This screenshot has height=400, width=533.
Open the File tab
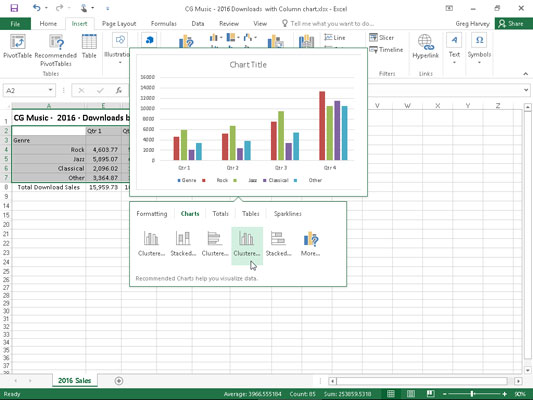15,24
